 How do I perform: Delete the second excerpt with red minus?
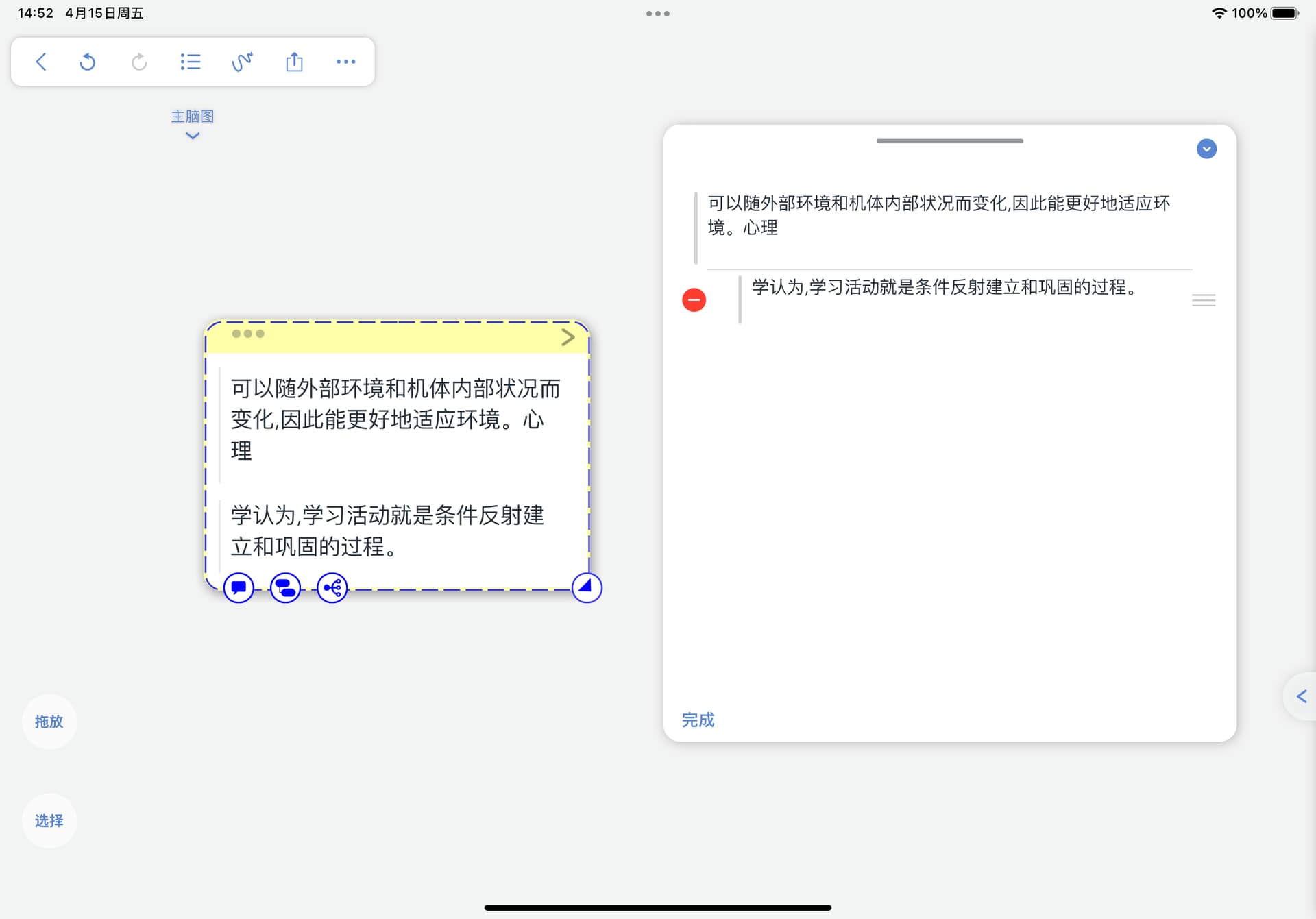[694, 299]
